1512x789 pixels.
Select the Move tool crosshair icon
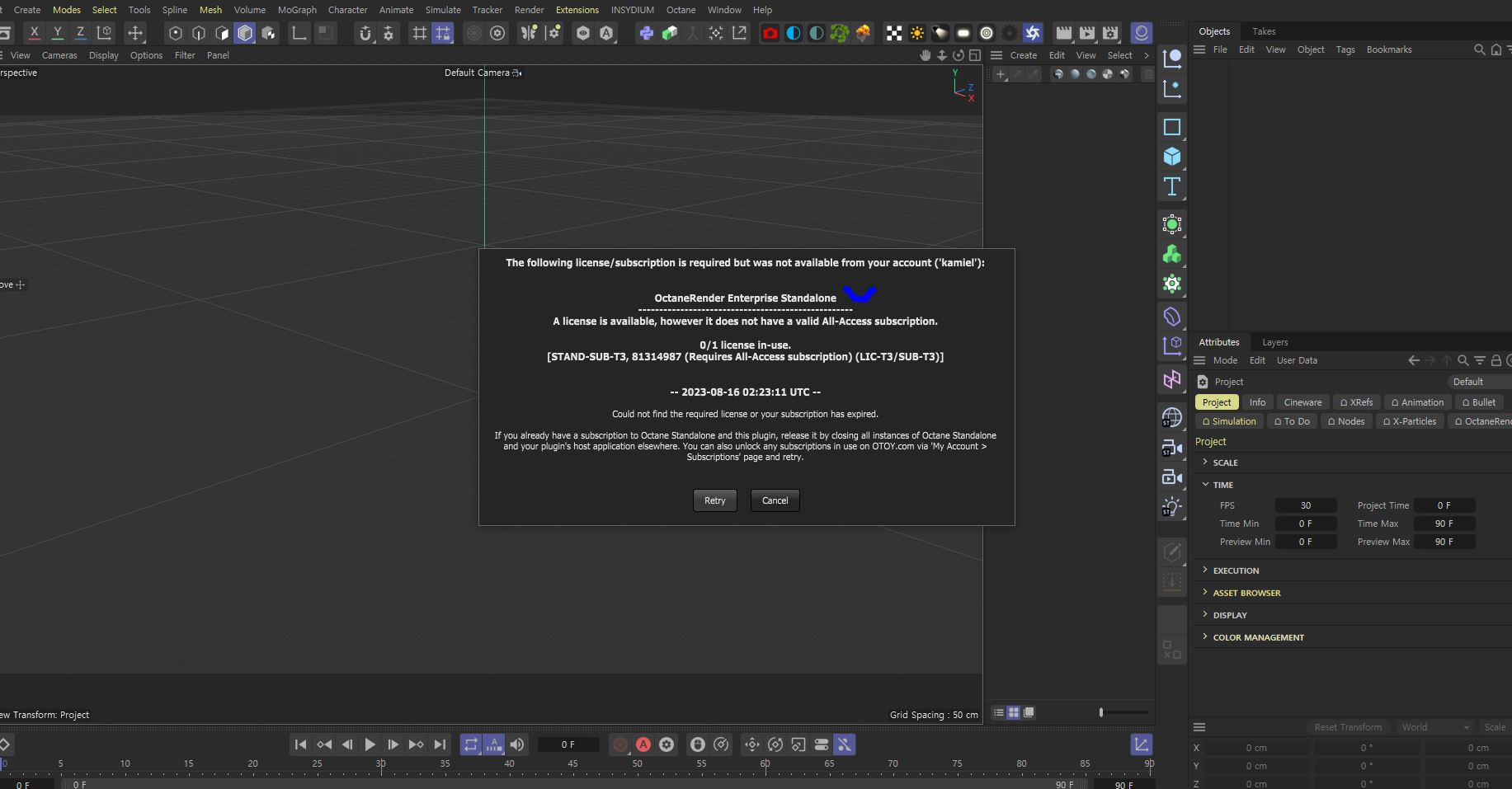(x=135, y=33)
